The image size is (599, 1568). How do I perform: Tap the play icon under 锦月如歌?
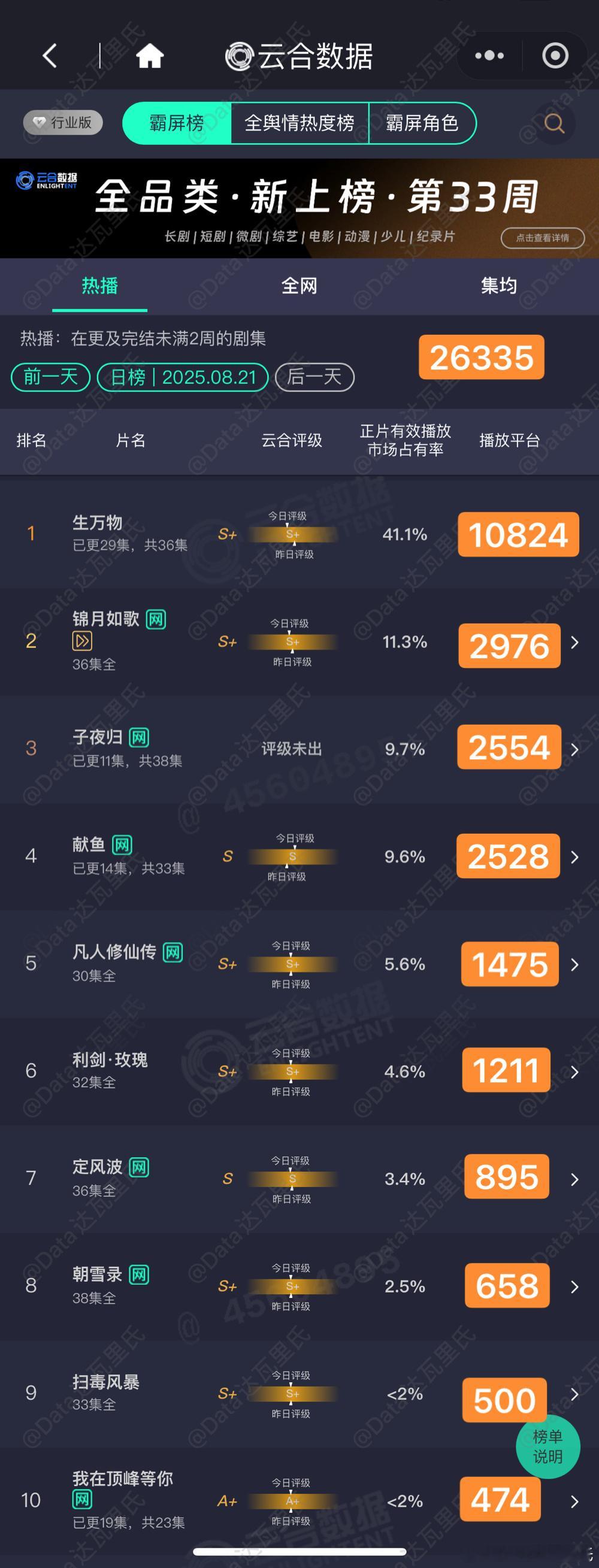(82, 641)
